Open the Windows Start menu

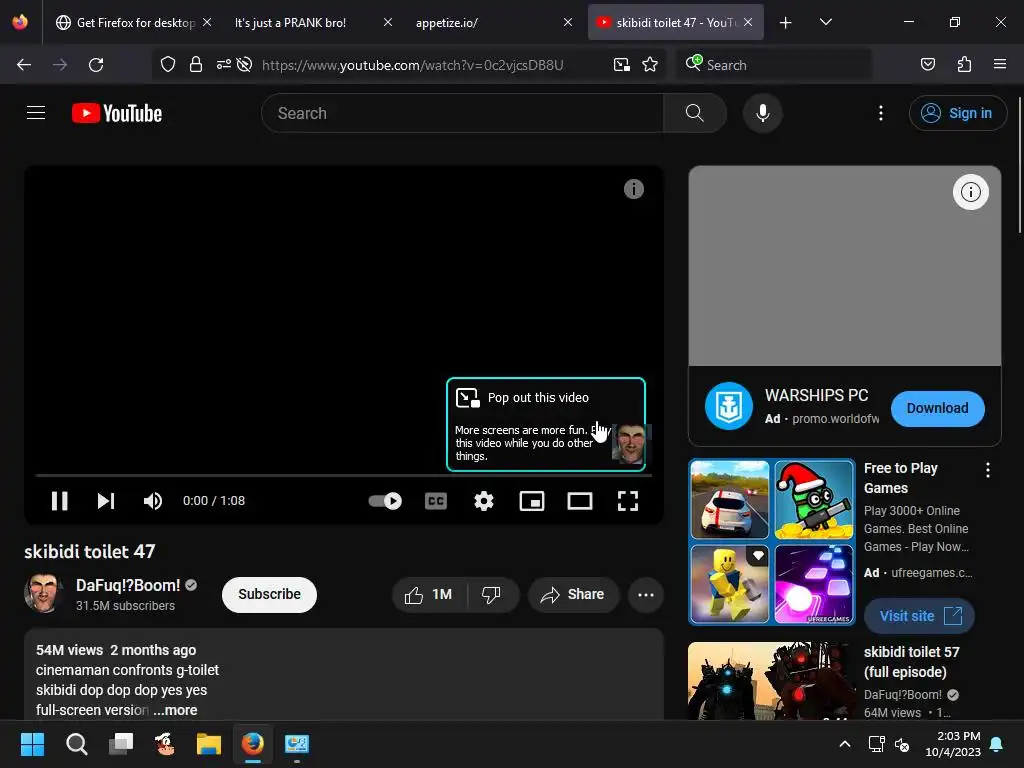coord(32,744)
